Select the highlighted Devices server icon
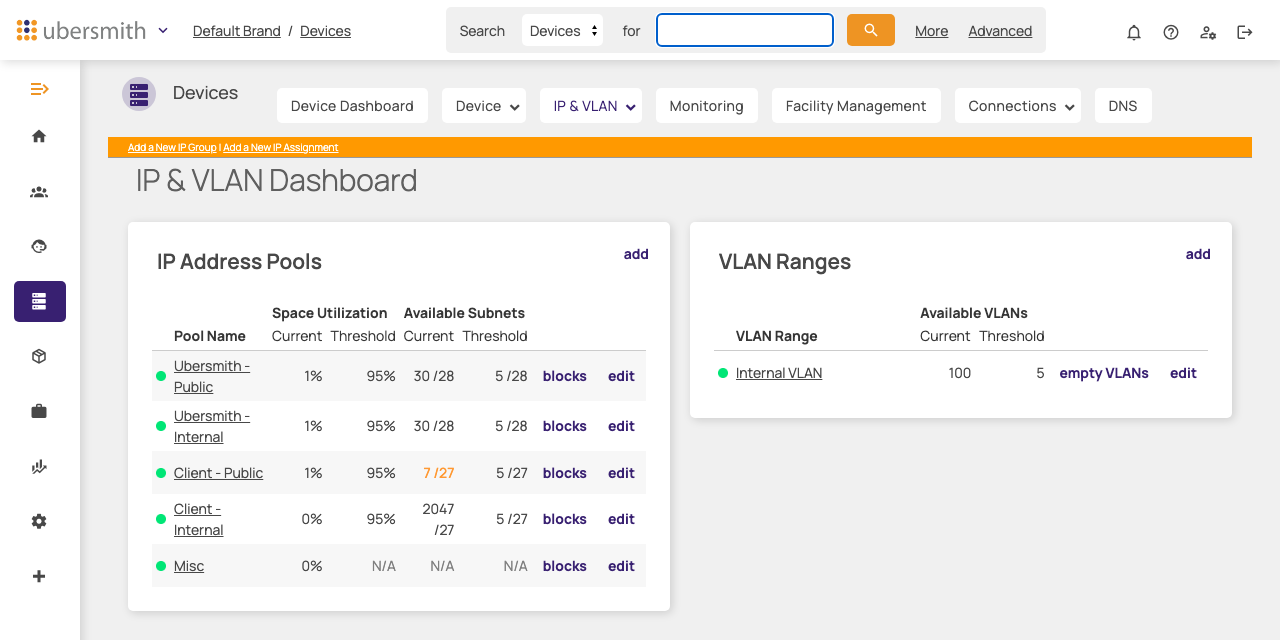The width and height of the screenshot is (1280, 640). point(40,301)
